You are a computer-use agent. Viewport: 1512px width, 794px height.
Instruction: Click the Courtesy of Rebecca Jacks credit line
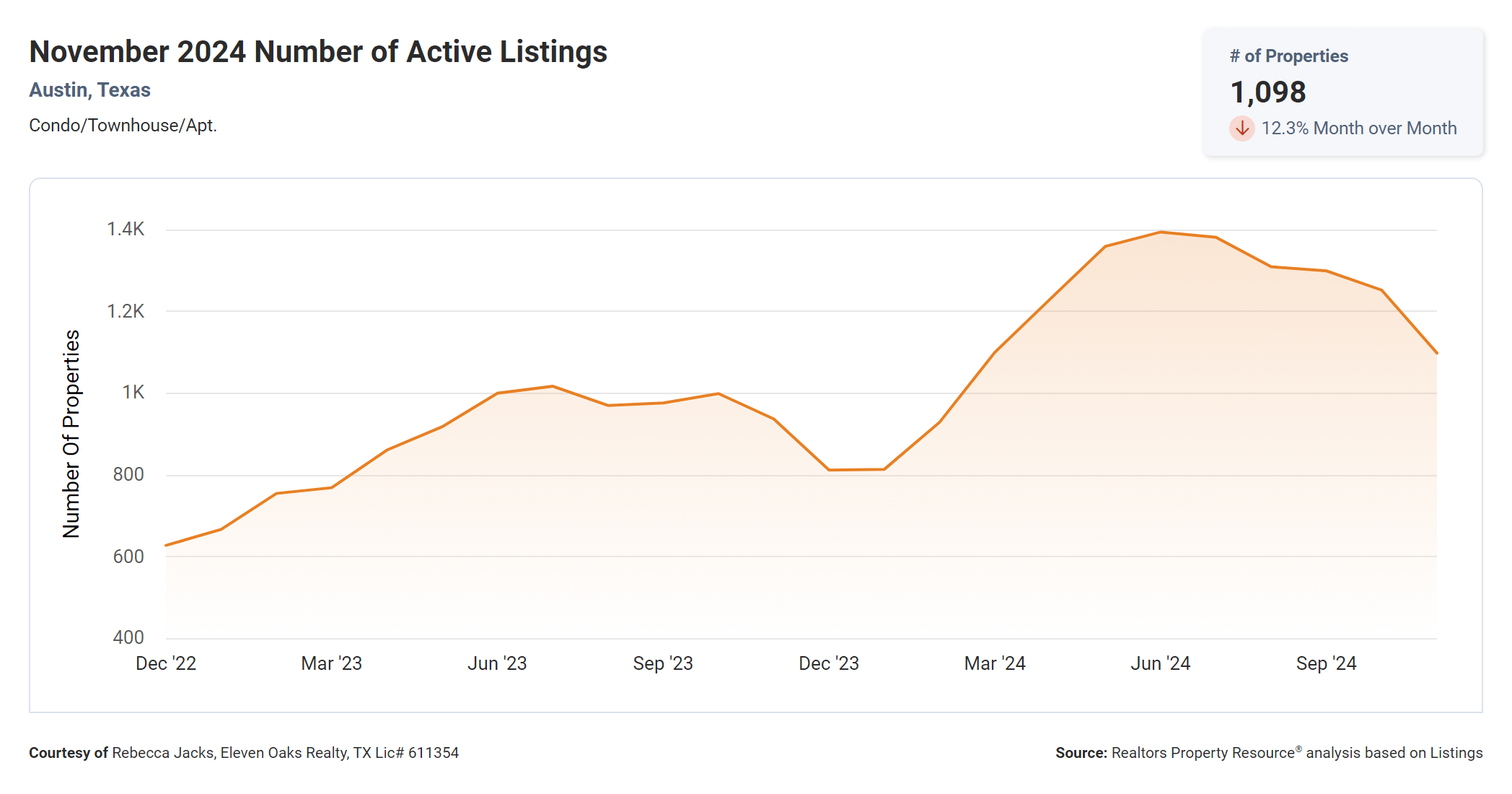coord(244,753)
